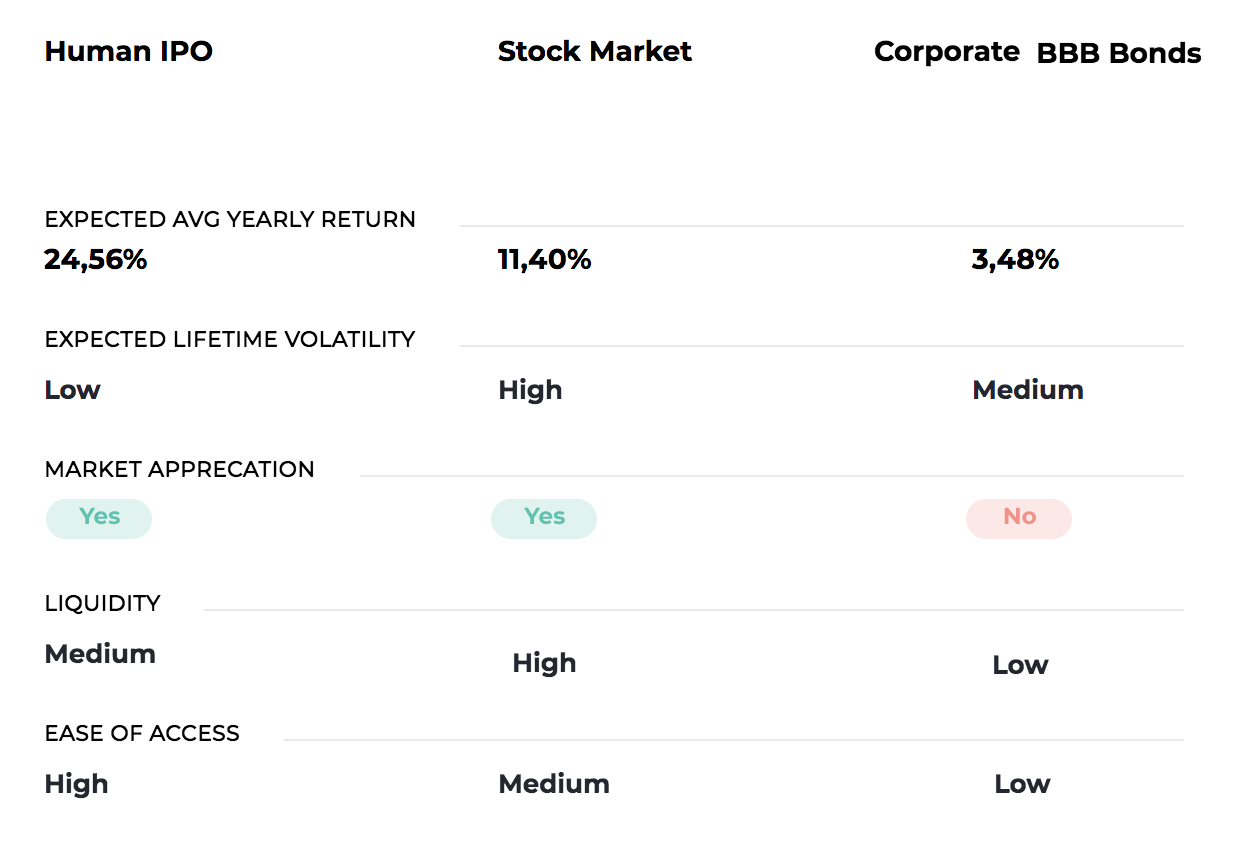Click the Liquidity row label

pos(103,604)
